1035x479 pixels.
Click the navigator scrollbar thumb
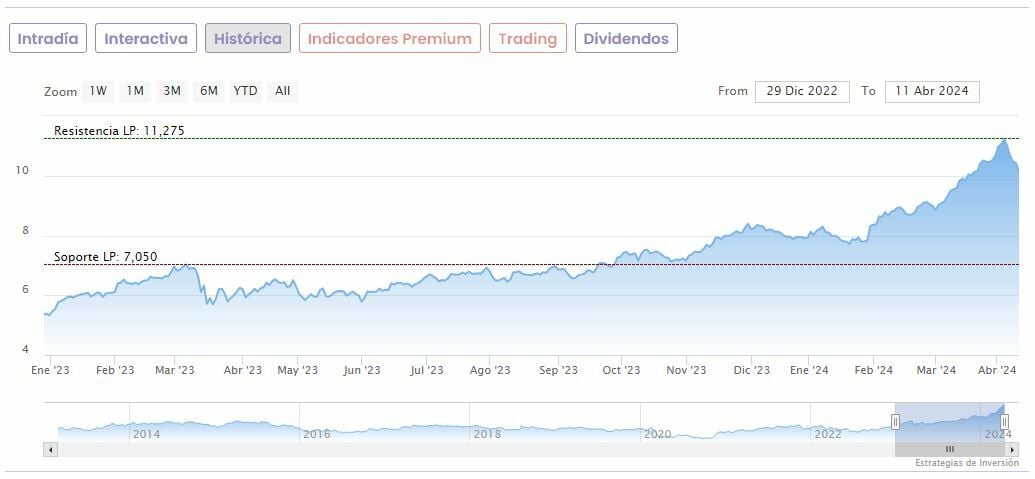point(950,450)
